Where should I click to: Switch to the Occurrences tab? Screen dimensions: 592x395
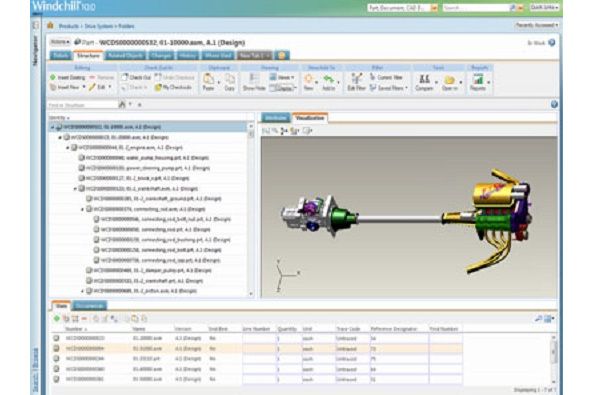[x=90, y=306]
